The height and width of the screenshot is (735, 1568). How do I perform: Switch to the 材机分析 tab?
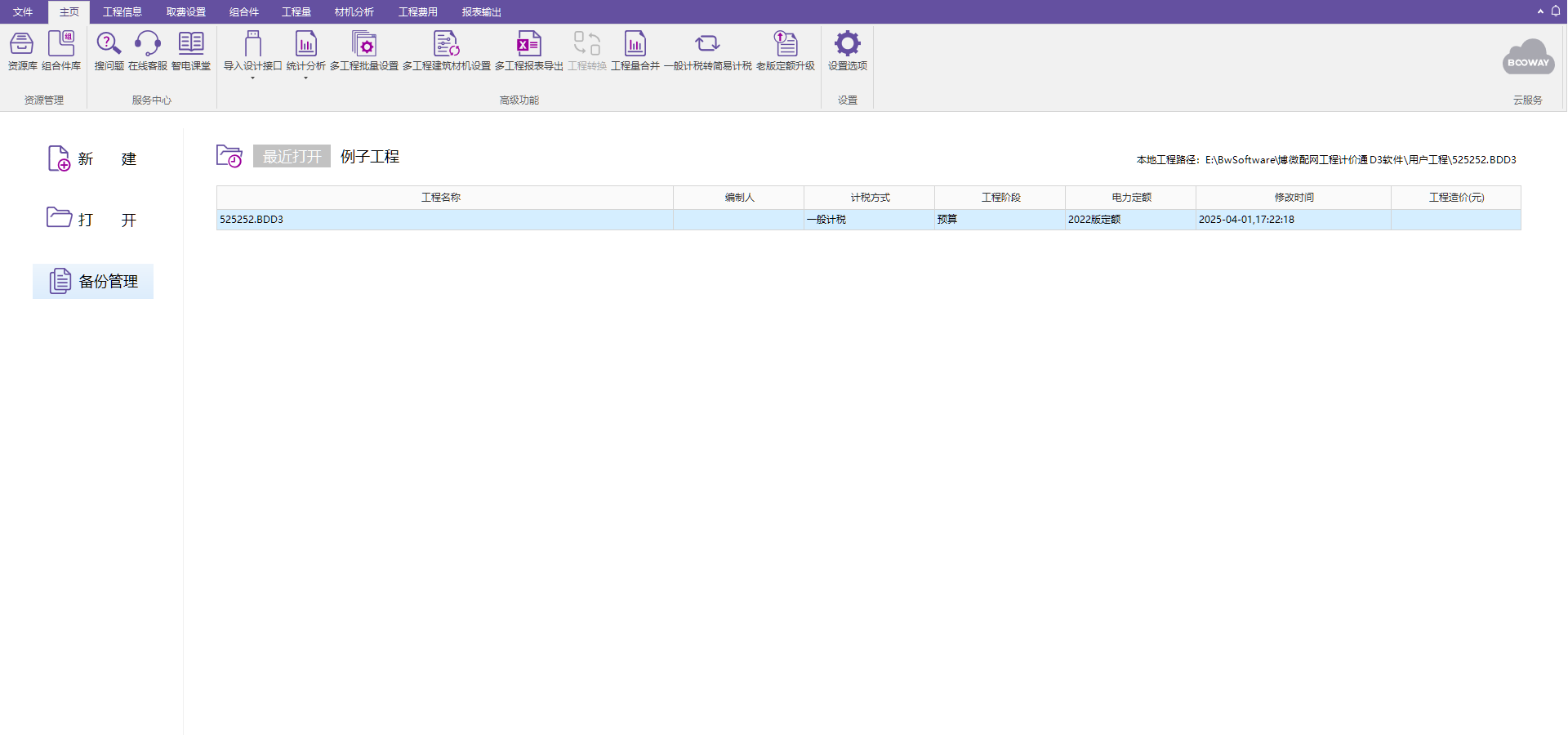coord(354,12)
